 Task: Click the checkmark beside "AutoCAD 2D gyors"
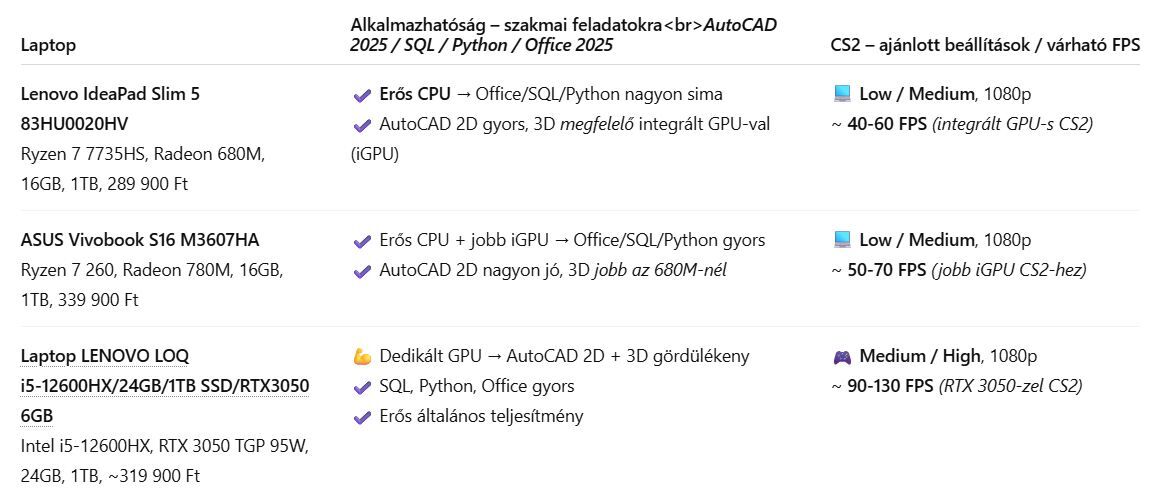(362, 125)
